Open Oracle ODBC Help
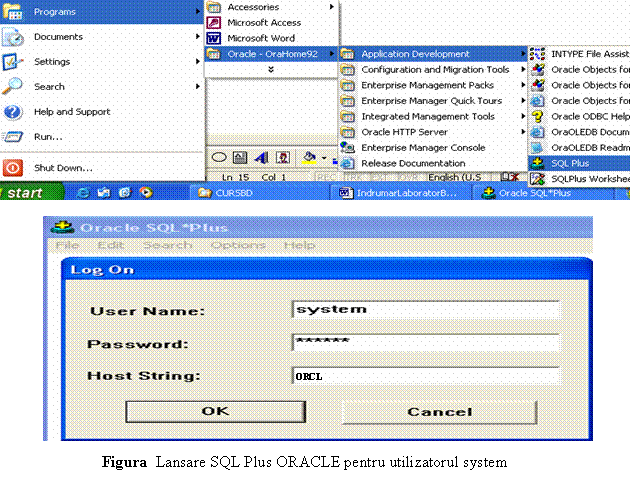This screenshot has height=482, width=630. [579, 116]
